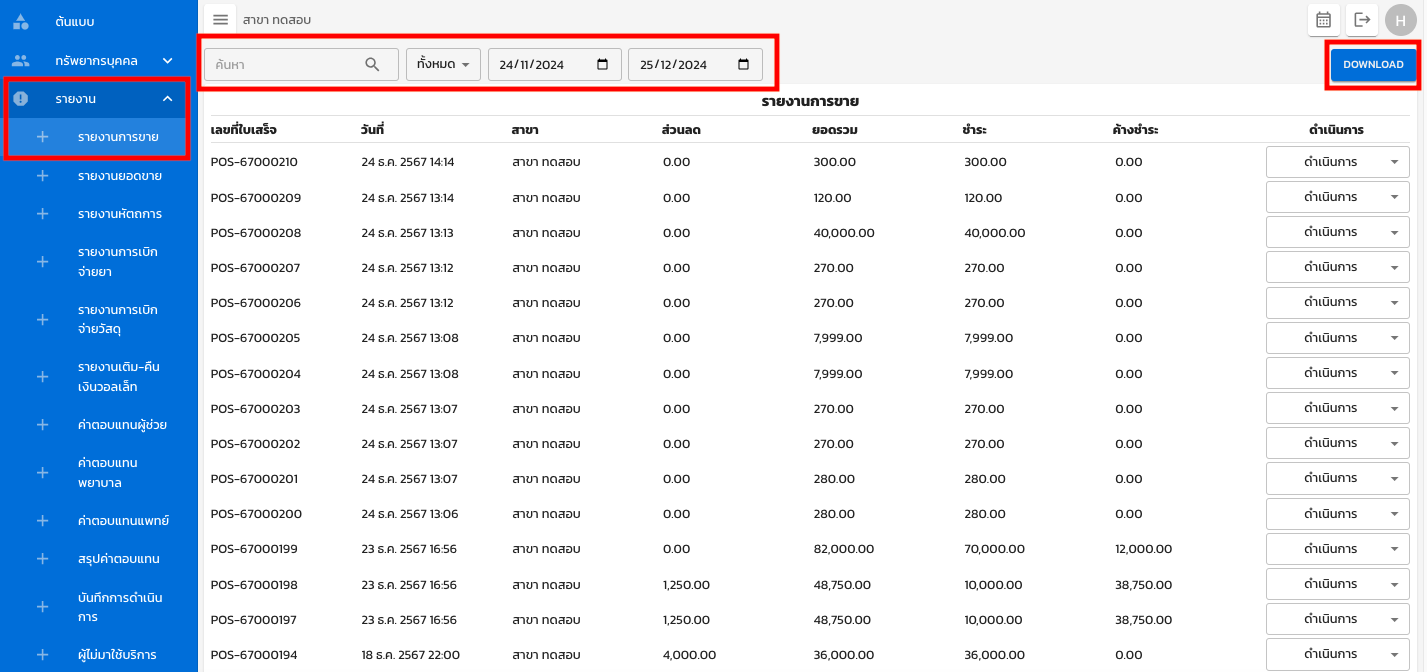The image size is (1427, 672).
Task: Select receipt number POS-67000210
Action: [x=254, y=162]
